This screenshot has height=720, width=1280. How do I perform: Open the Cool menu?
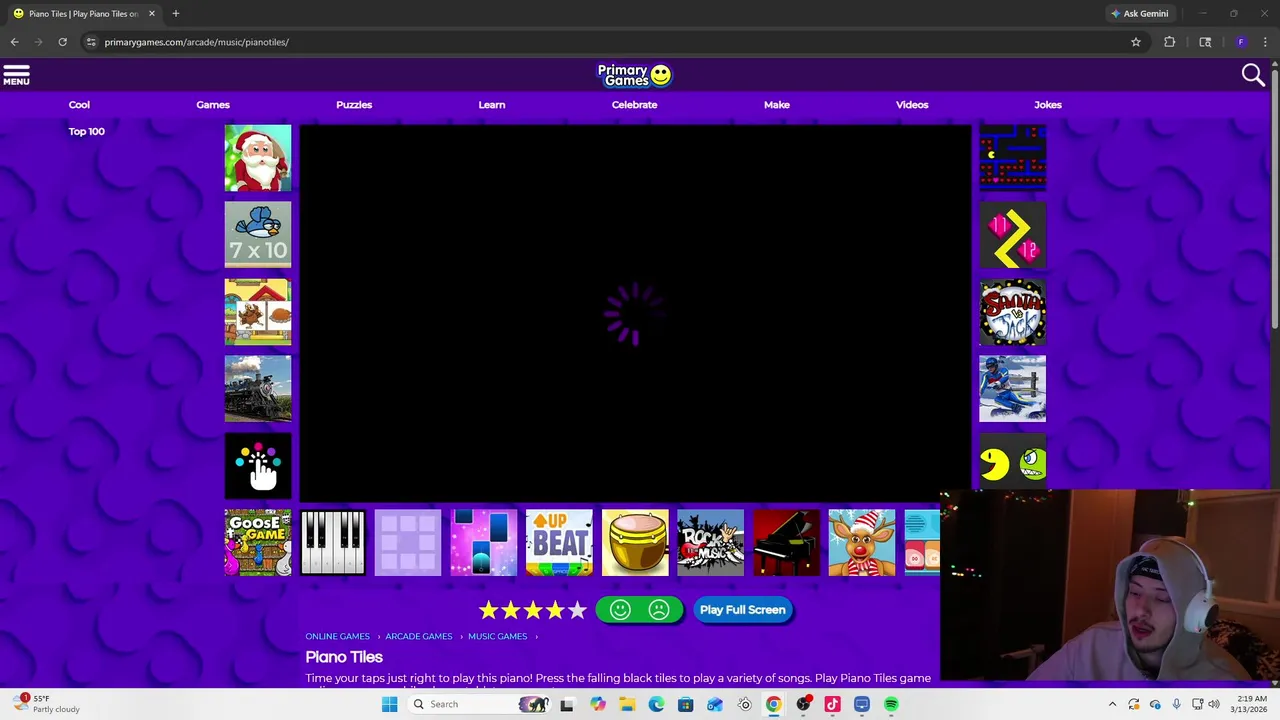pyautogui.click(x=79, y=104)
